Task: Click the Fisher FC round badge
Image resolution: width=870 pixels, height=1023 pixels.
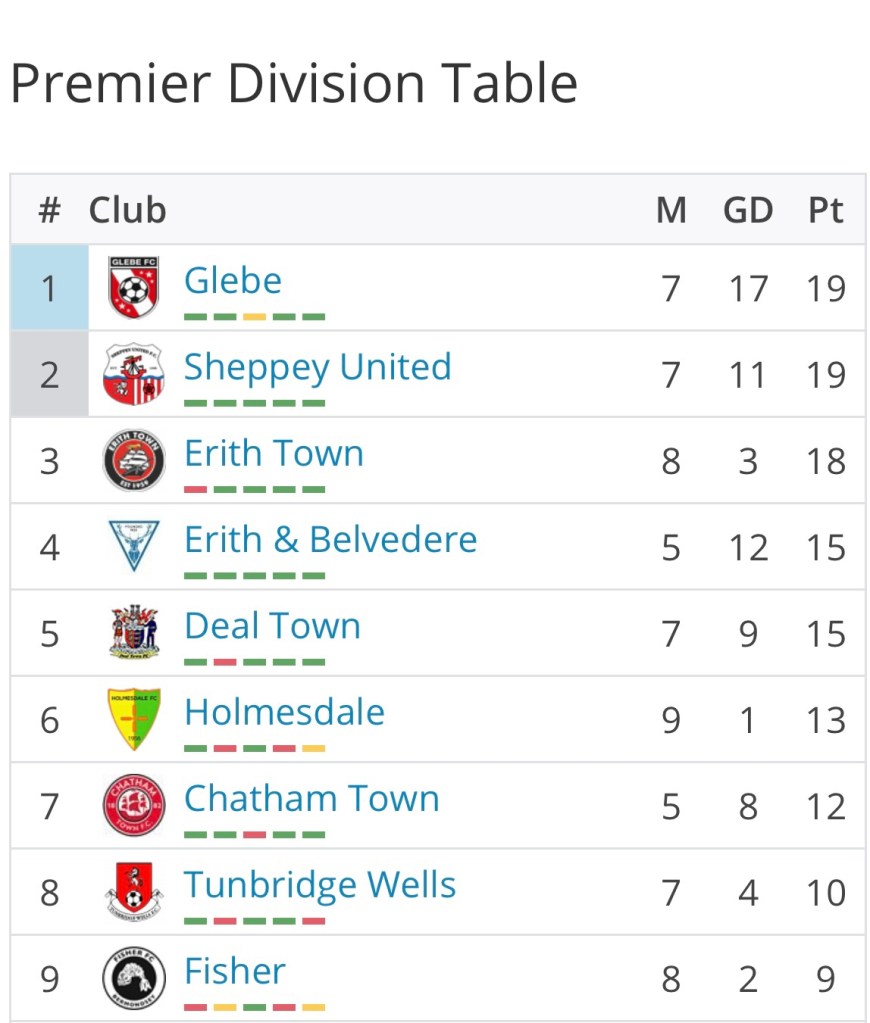Action: tap(134, 976)
